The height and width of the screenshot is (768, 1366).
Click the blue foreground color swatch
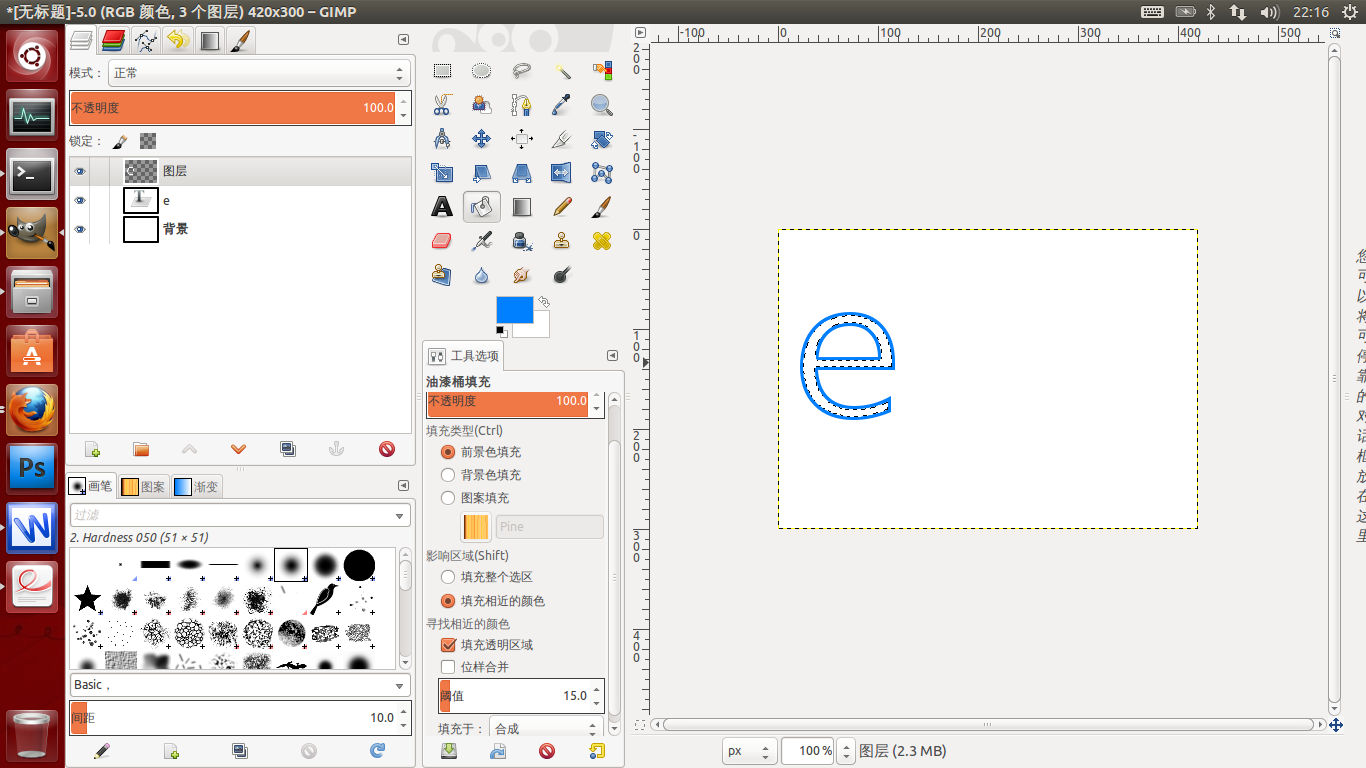514,310
